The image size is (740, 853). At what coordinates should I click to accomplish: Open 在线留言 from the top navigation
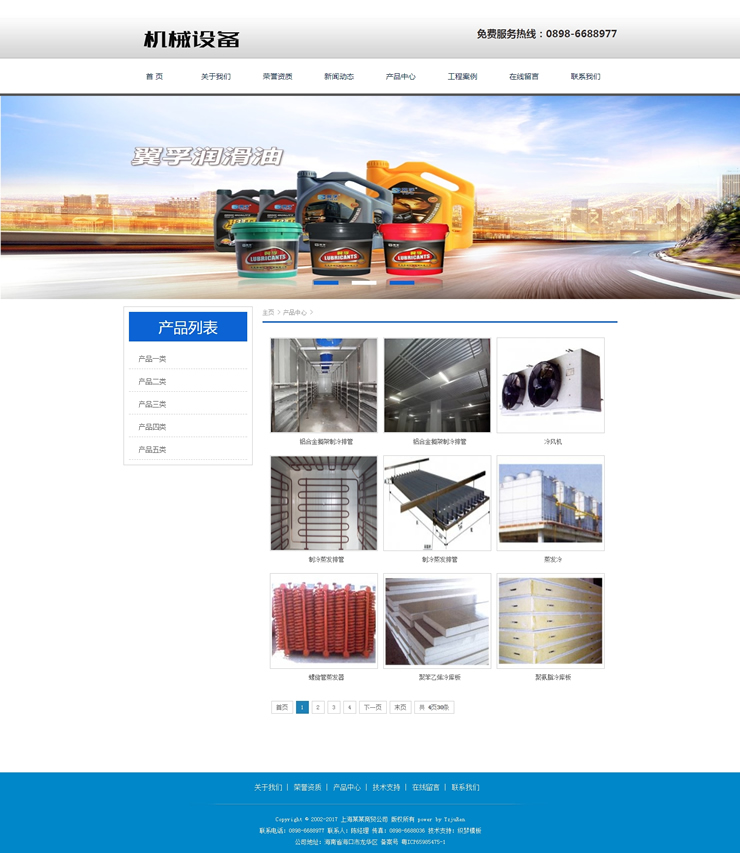pos(523,76)
